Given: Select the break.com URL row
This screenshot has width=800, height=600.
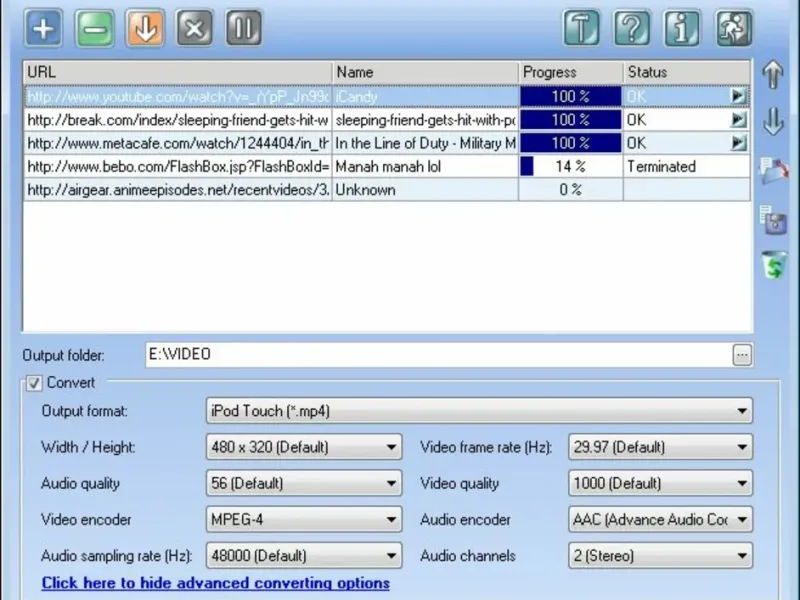Looking at the screenshot, I should pos(387,120).
